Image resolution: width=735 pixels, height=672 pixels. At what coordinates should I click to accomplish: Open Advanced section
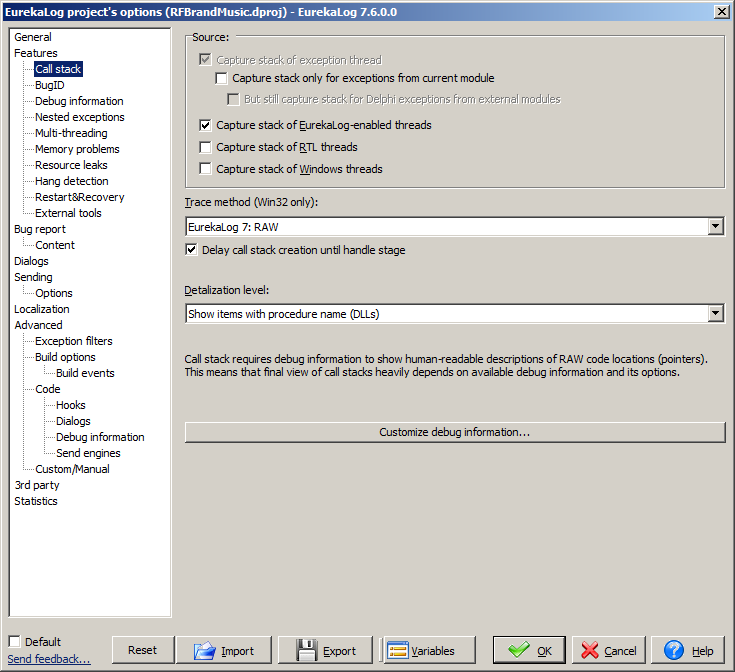[38, 325]
